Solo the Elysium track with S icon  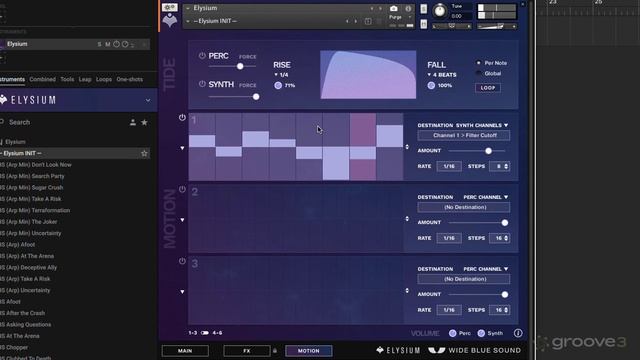[x=99, y=44]
